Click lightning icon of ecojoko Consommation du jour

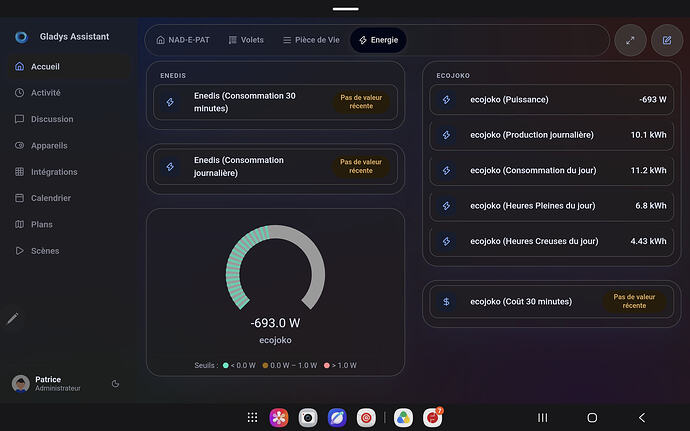pos(446,170)
